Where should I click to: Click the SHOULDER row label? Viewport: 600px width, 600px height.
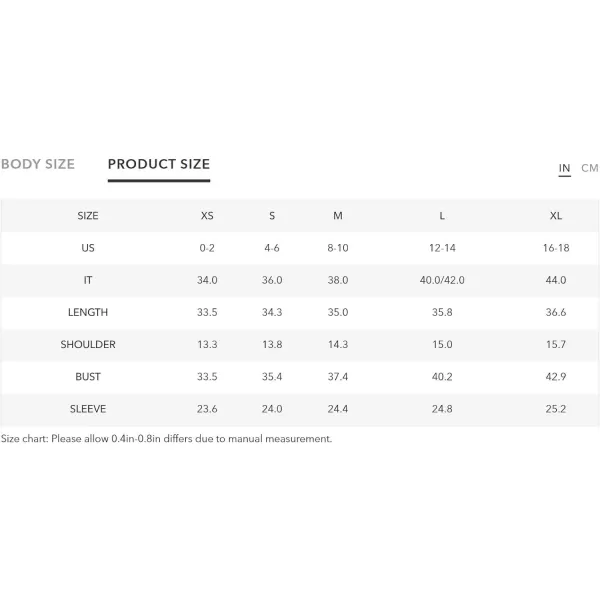[88, 344]
